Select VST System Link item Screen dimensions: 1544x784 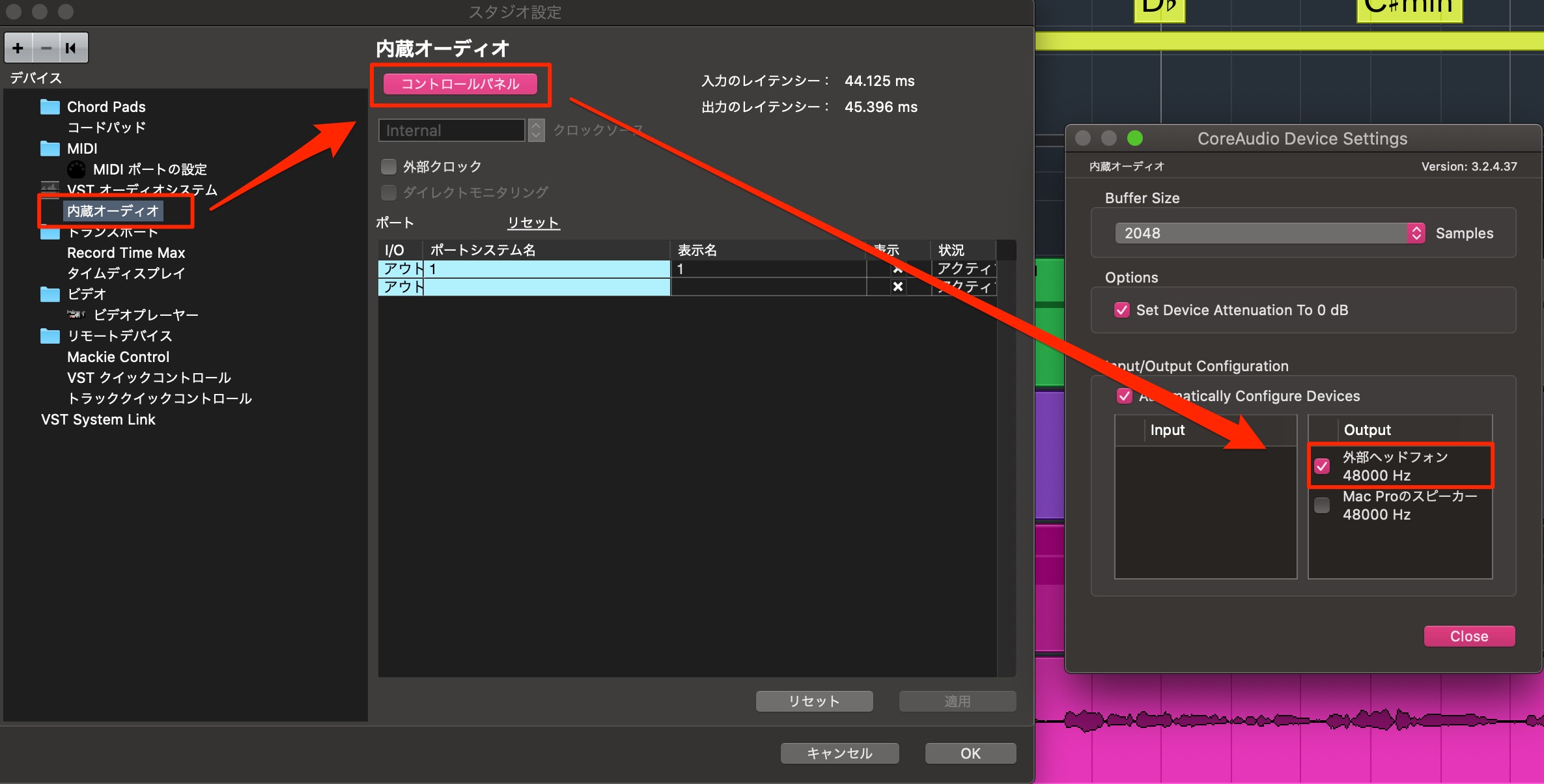click(x=98, y=419)
